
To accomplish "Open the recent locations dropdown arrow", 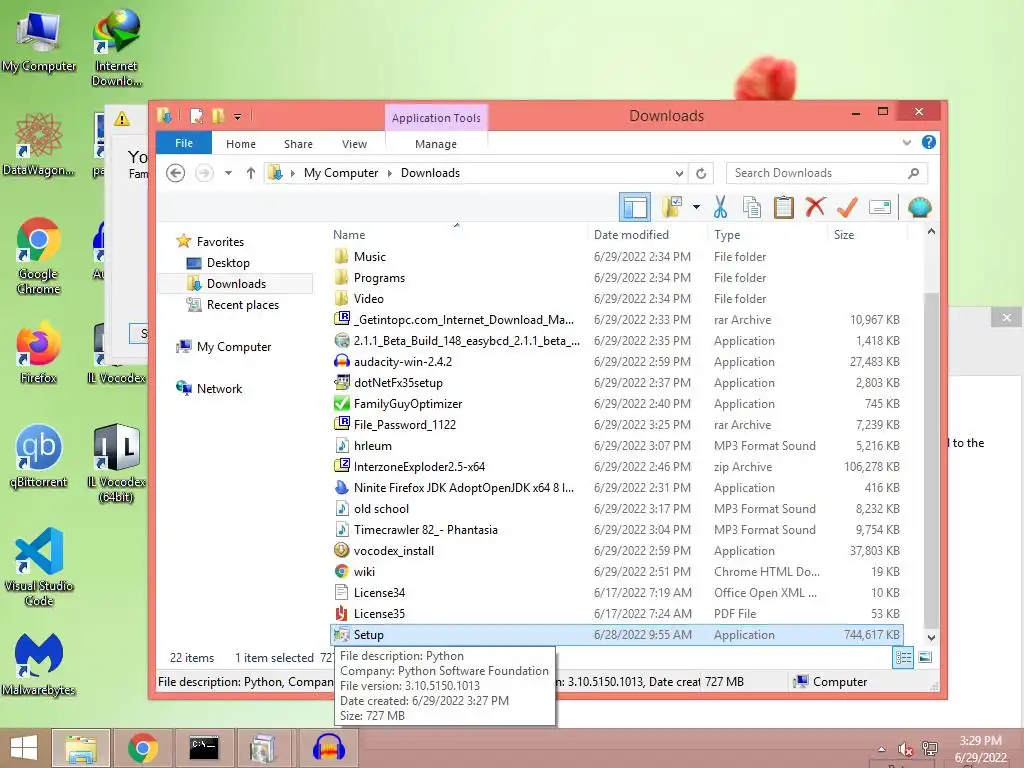I will coord(228,173).
